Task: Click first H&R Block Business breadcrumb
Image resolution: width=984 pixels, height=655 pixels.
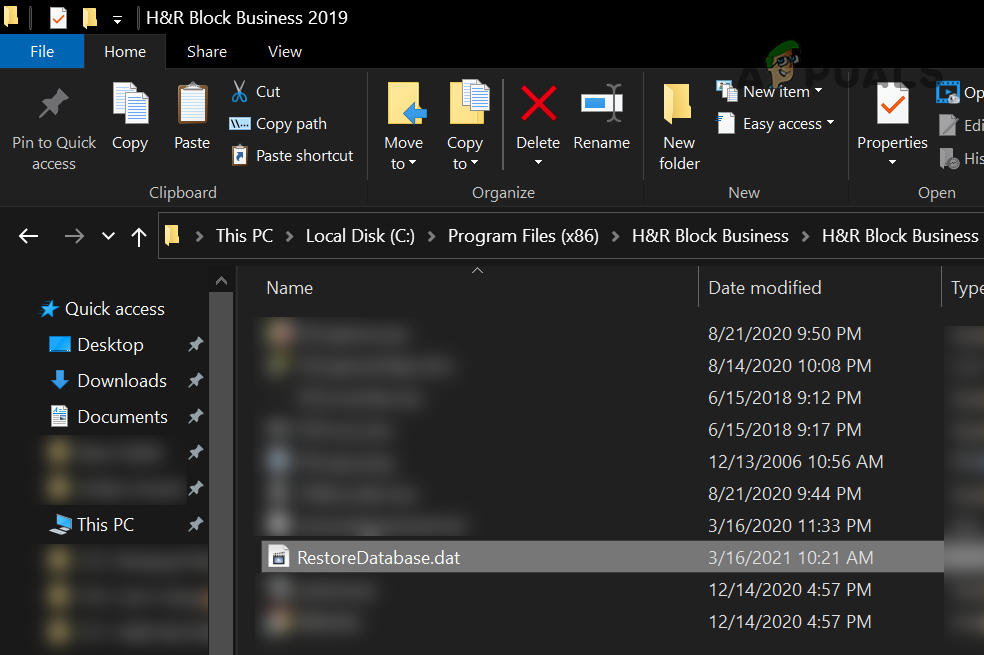Action: tap(710, 236)
